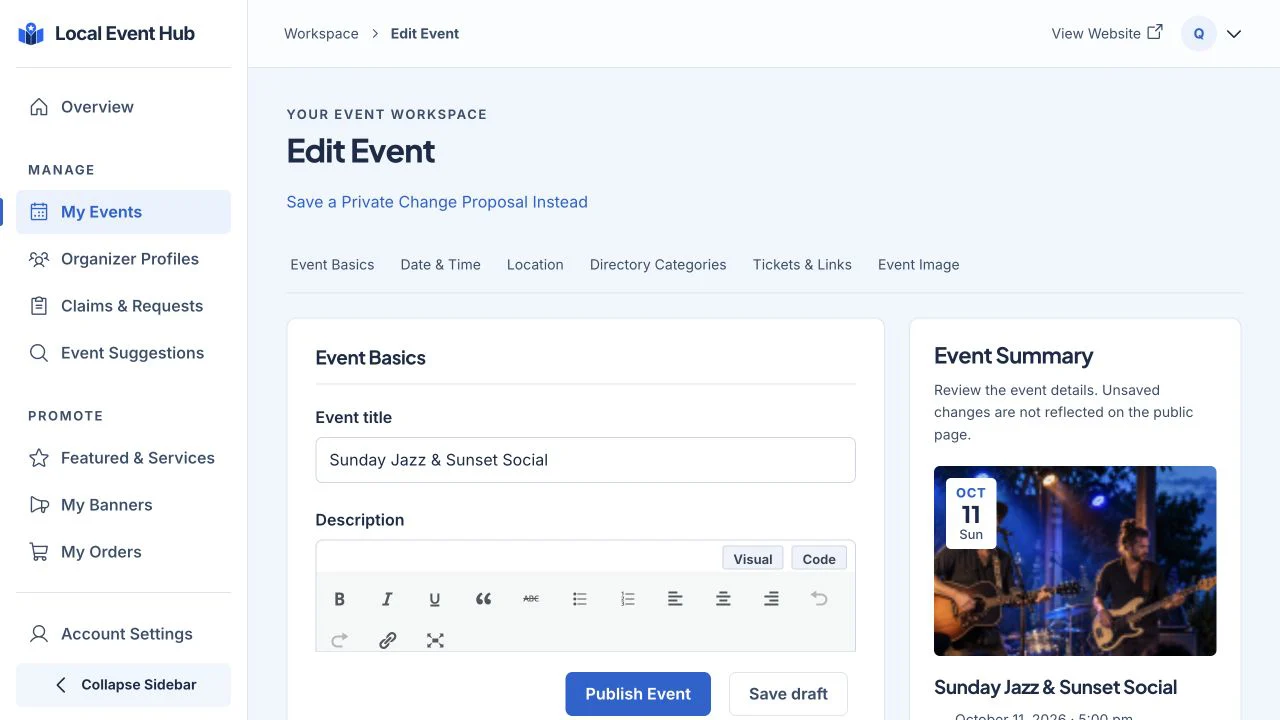Viewport: 1280px width, 720px height.
Task: Toggle bold formatting
Action: (339, 599)
